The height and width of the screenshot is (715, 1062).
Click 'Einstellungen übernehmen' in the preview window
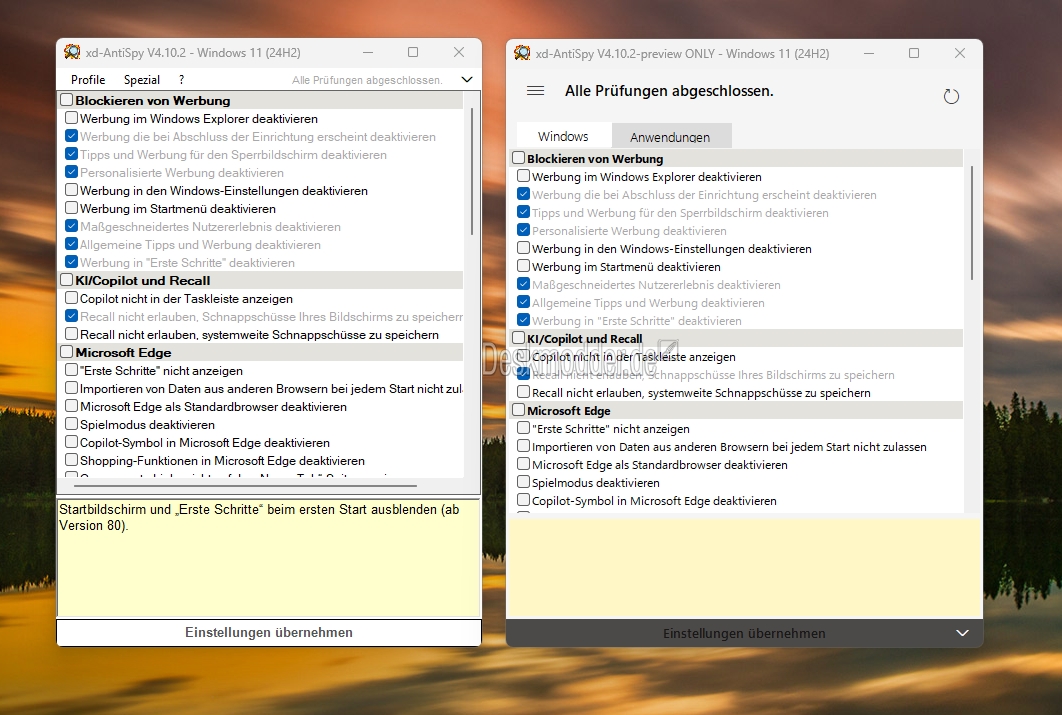pos(744,634)
